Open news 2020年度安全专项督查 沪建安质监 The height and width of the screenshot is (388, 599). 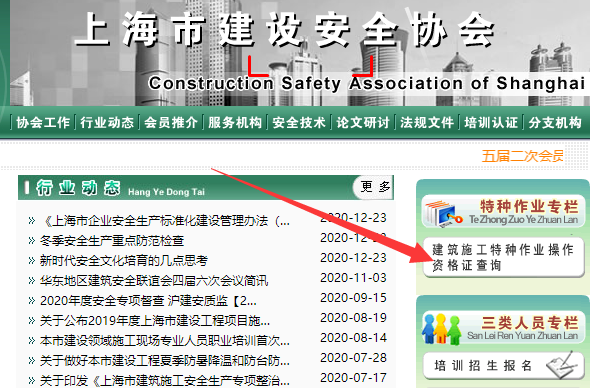pyautogui.click(x=148, y=301)
